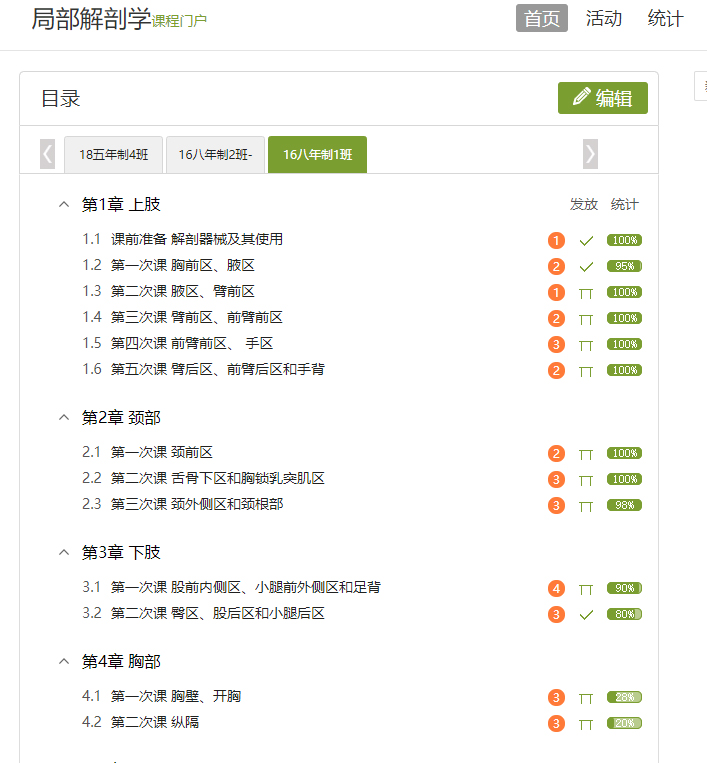Image resolution: width=707 pixels, height=763 pixels.
Task: Click the orange badge for lesson 4.2 纵隔
Action: click(557, 723)
